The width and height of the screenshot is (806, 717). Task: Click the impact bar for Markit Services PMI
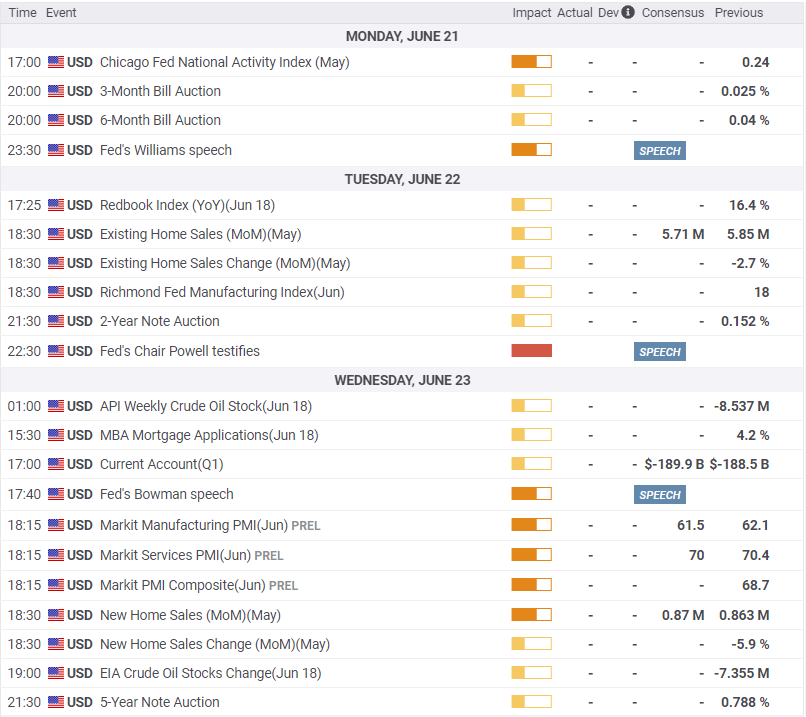pos(531,555)
